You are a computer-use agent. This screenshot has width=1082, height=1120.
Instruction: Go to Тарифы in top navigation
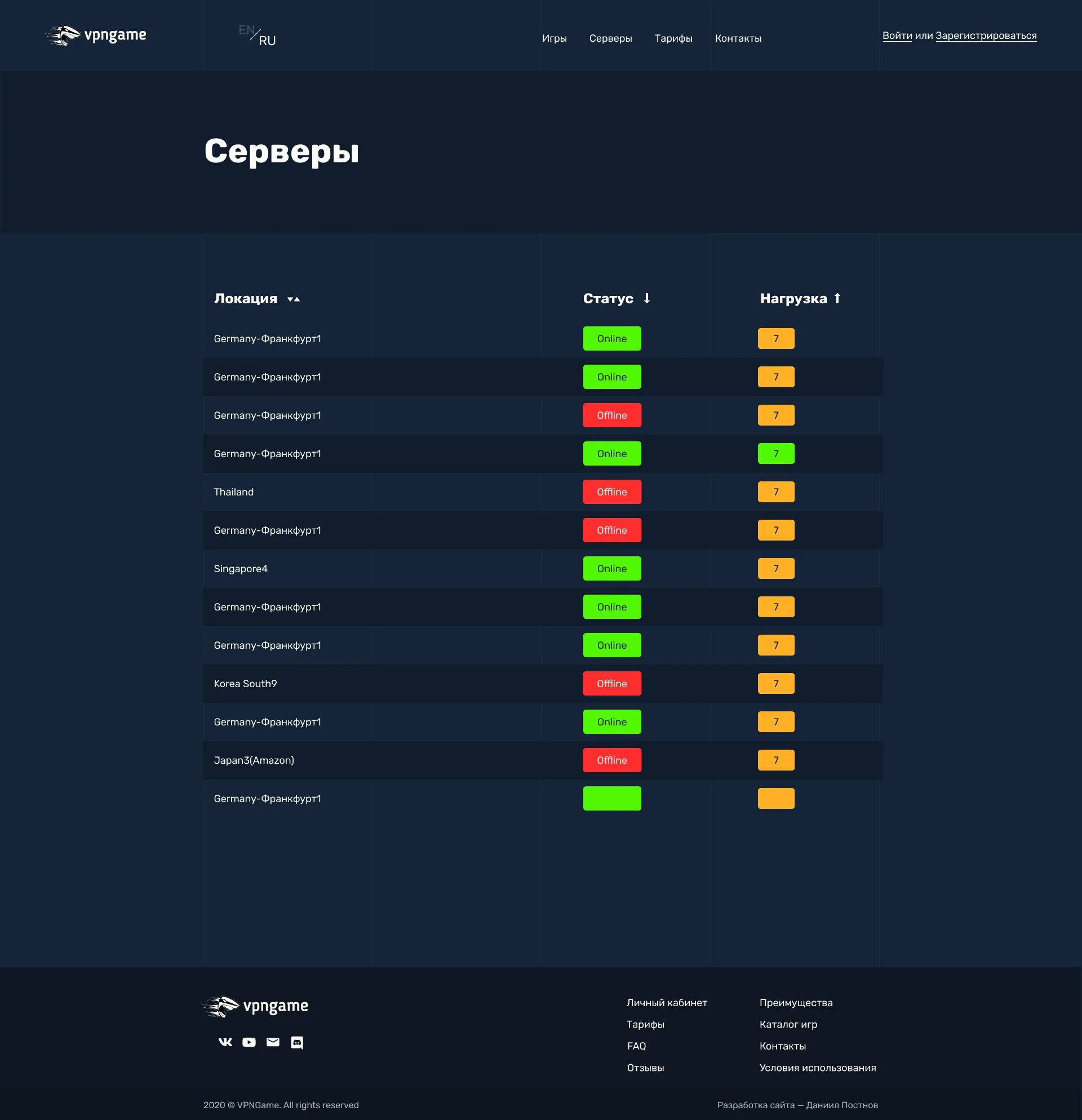[x=673, y=38]
